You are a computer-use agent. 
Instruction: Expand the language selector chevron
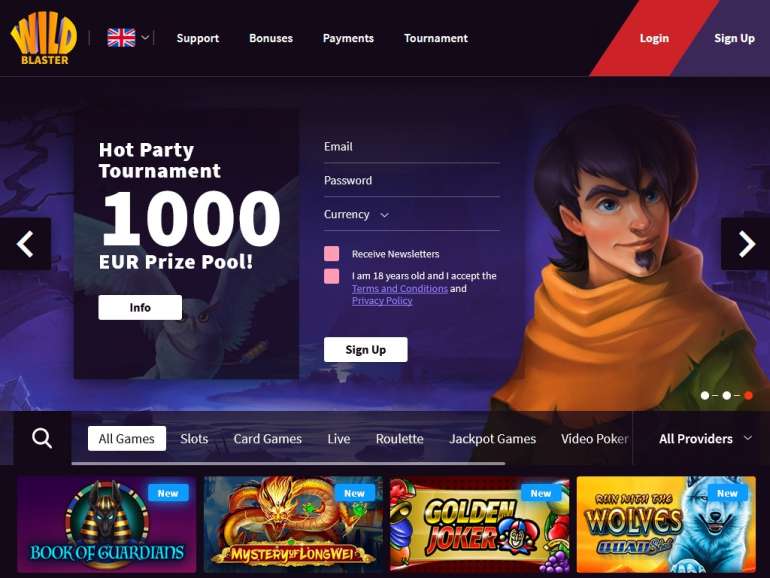145,37
